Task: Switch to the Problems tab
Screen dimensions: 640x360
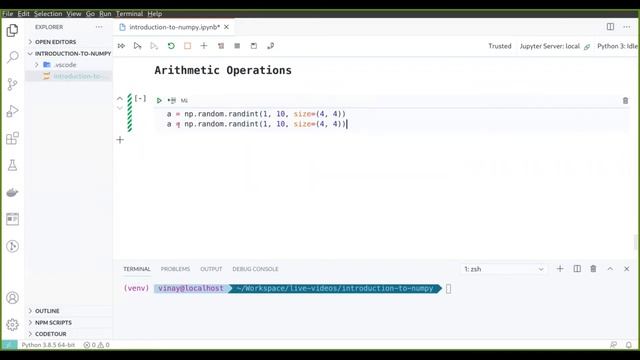Action: (x=175, y=269)
